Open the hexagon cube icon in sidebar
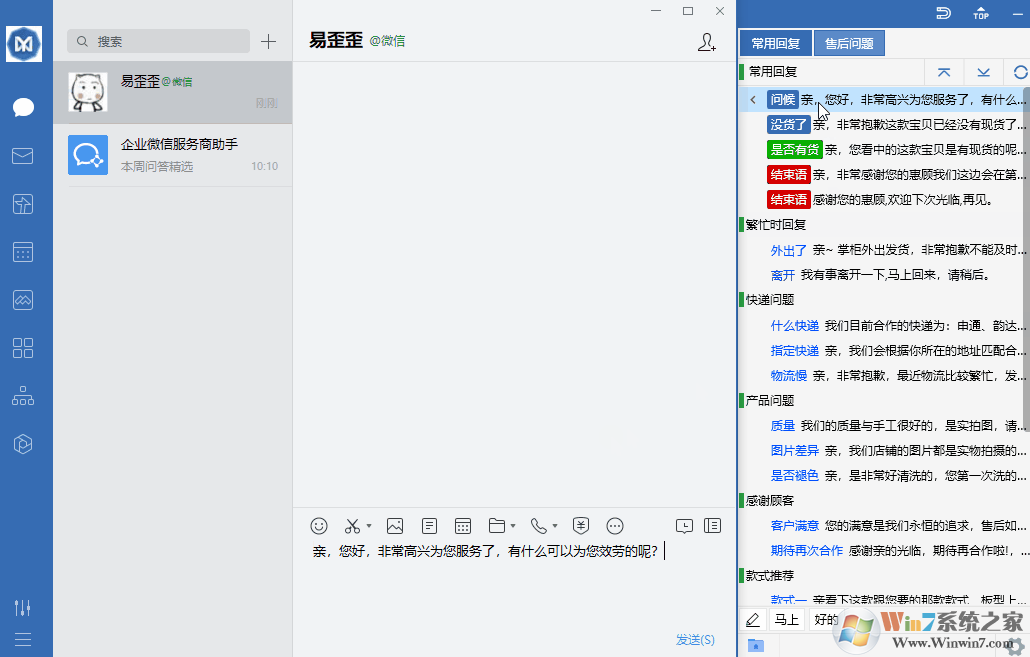The height and width of the screenshot is (657, 1030). tap(23, 444)
